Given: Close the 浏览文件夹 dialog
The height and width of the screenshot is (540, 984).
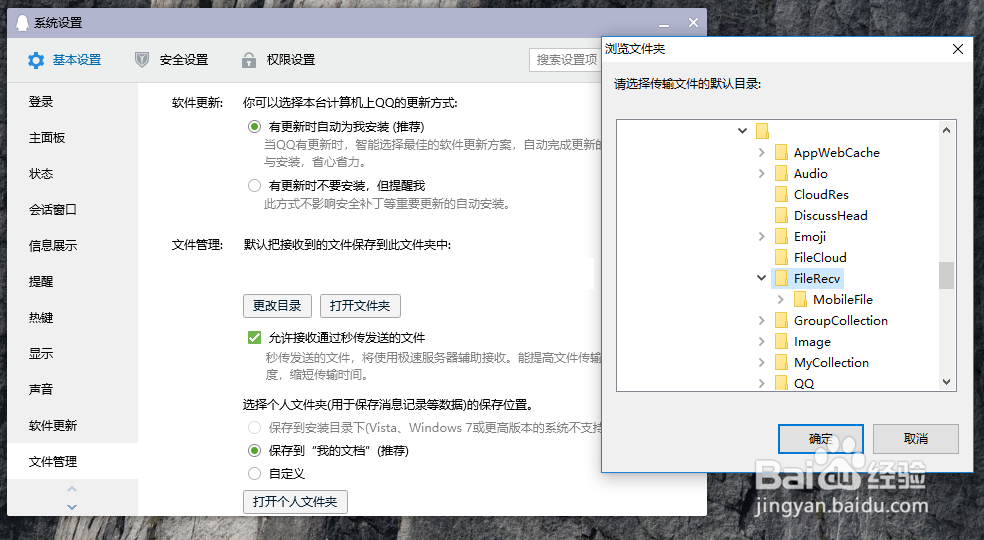Looking at the screenshot, I should coord(958,49).
